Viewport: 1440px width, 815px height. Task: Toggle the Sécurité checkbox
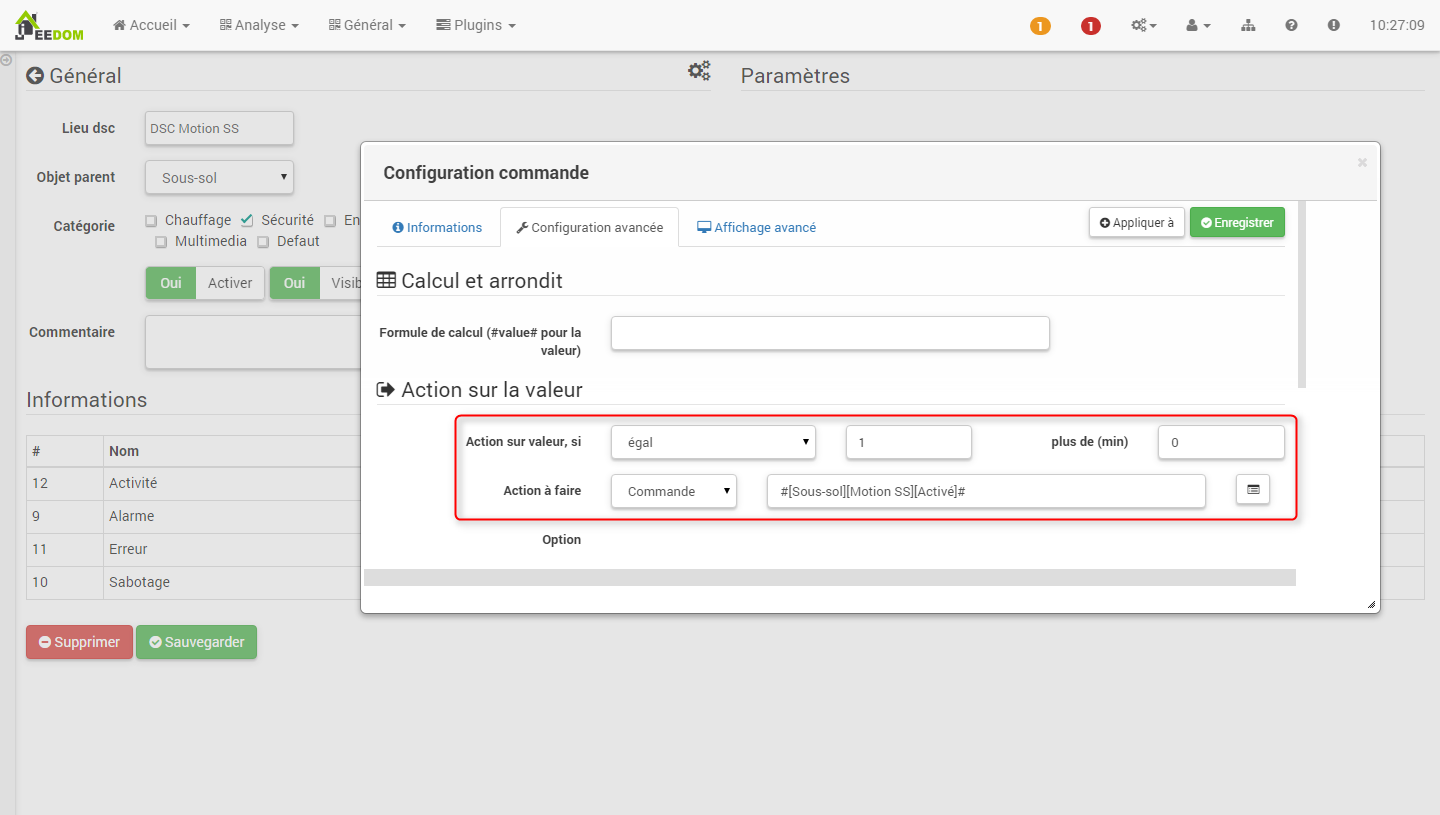(247, 221)
